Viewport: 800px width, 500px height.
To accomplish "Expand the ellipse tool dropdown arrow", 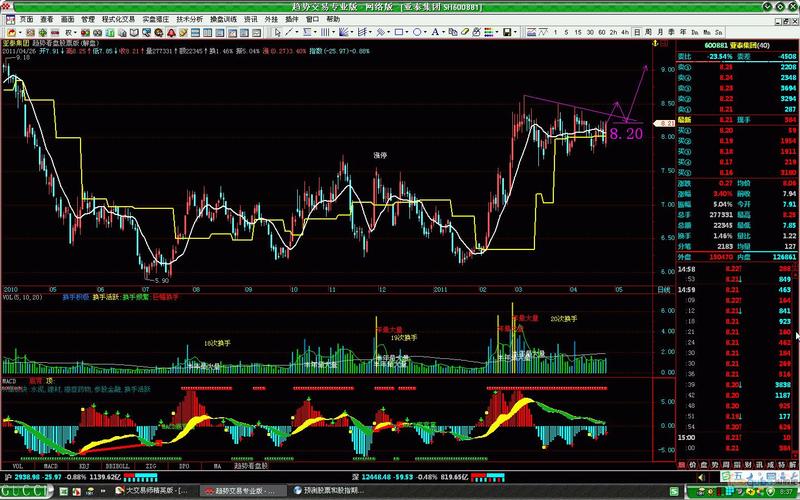I will point(425,33).
